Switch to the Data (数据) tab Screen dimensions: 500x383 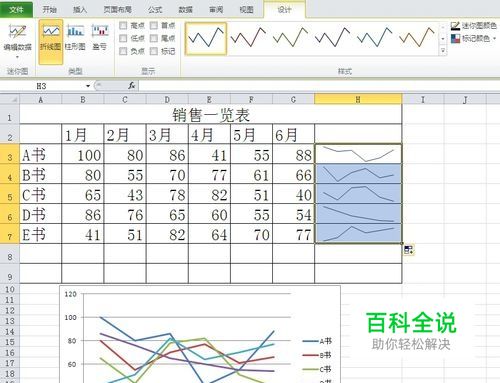185,10
